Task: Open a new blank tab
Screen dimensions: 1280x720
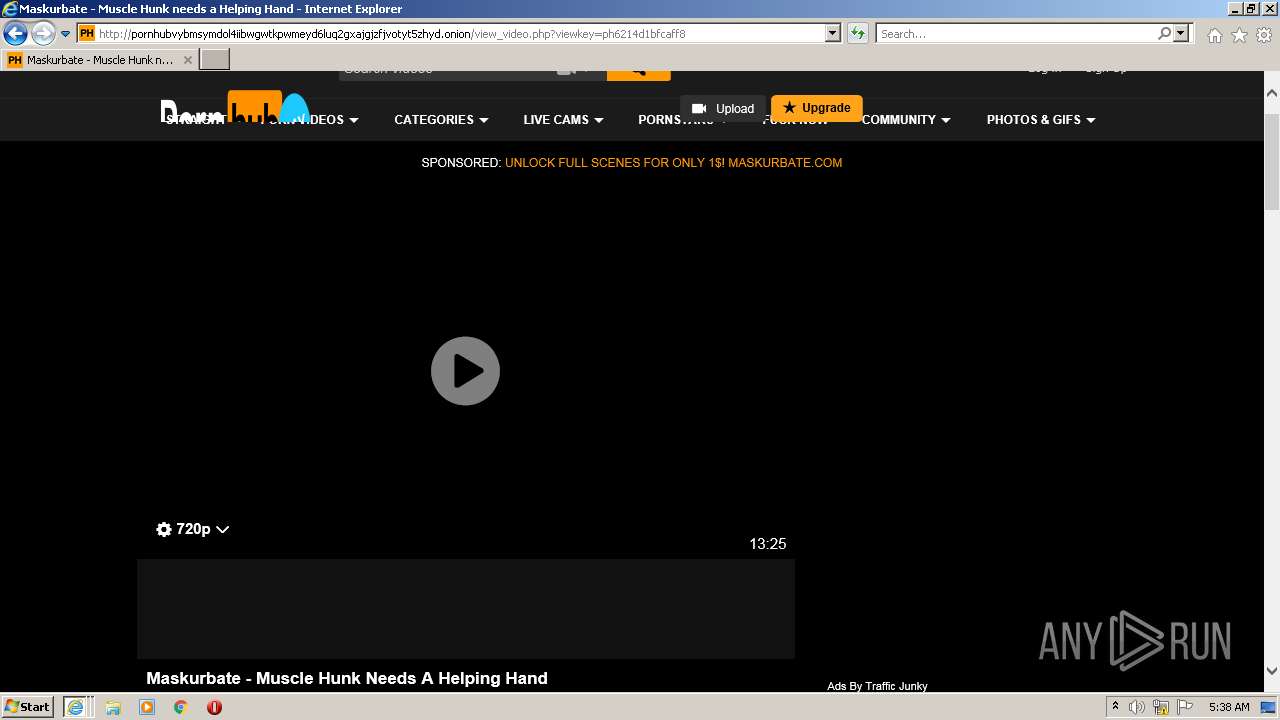Action: coord(215,60)
